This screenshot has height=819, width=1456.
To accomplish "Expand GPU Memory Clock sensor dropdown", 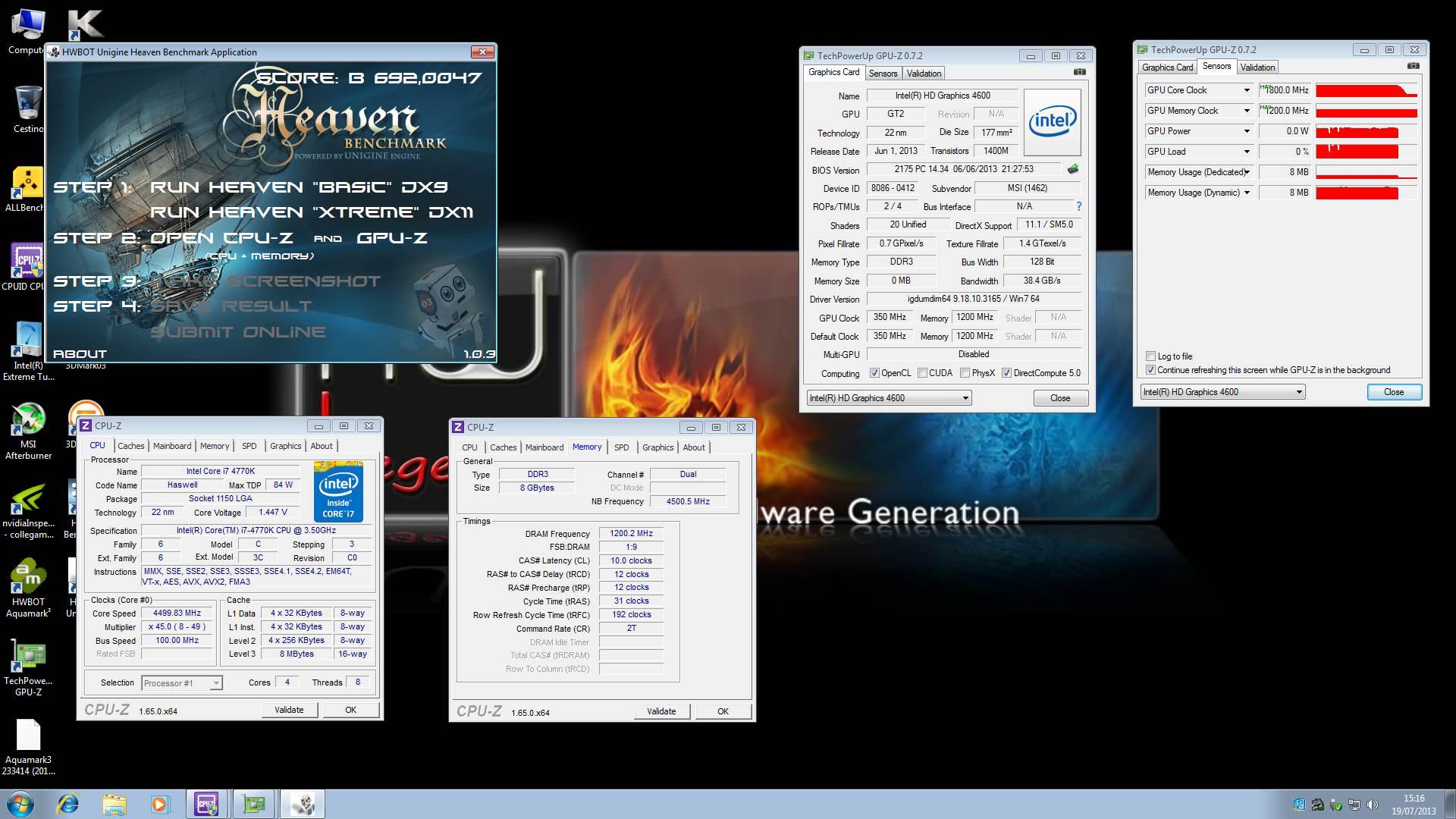I will coord(1246,111).
